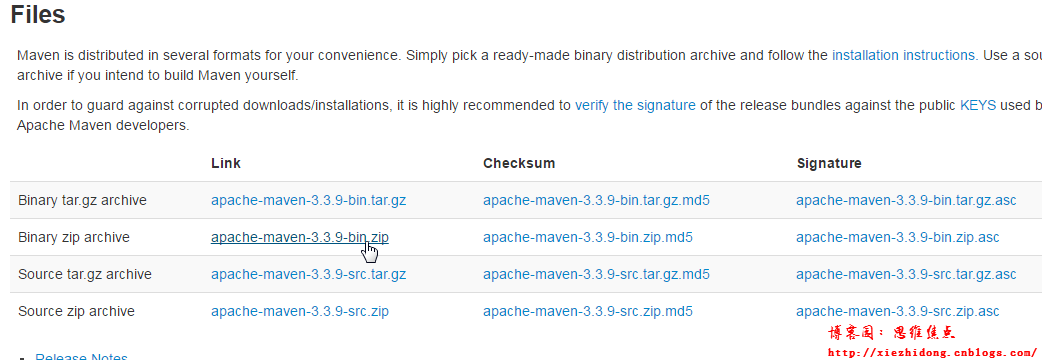Download apache-maven-3.3.9-src.zip source archive

tap(300, 312)
